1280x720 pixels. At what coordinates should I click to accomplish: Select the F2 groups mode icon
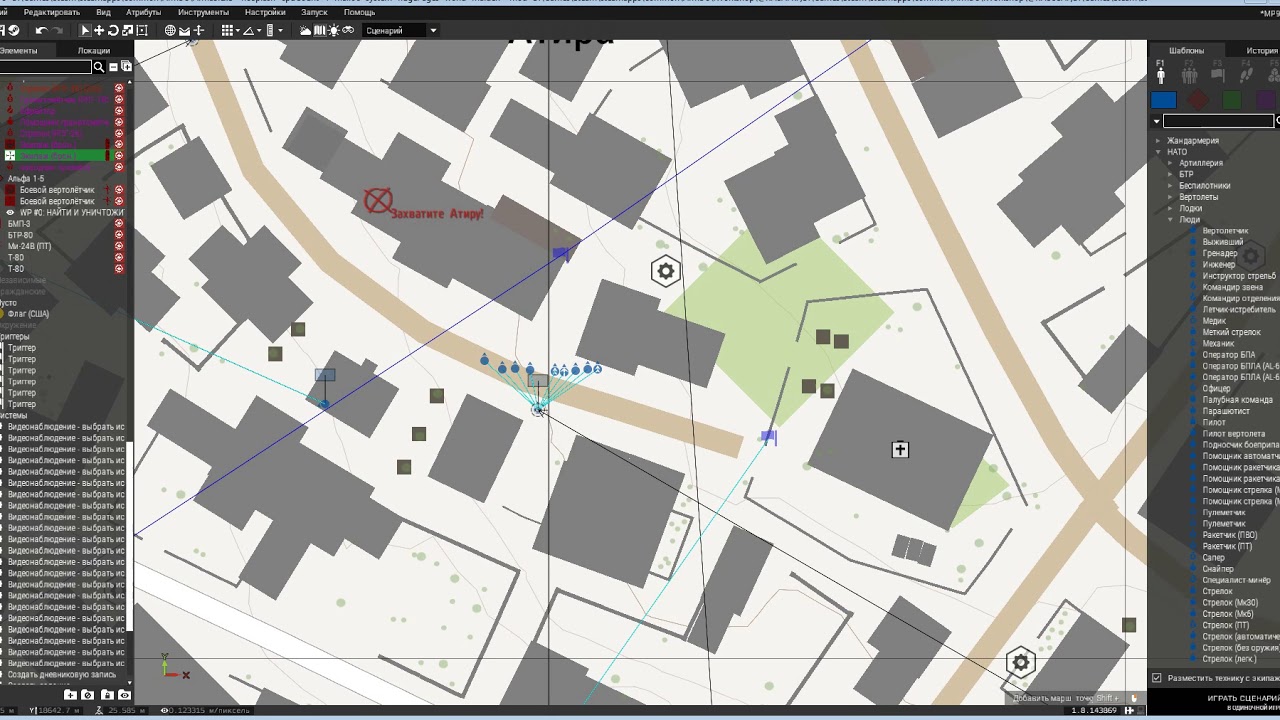1189,72
